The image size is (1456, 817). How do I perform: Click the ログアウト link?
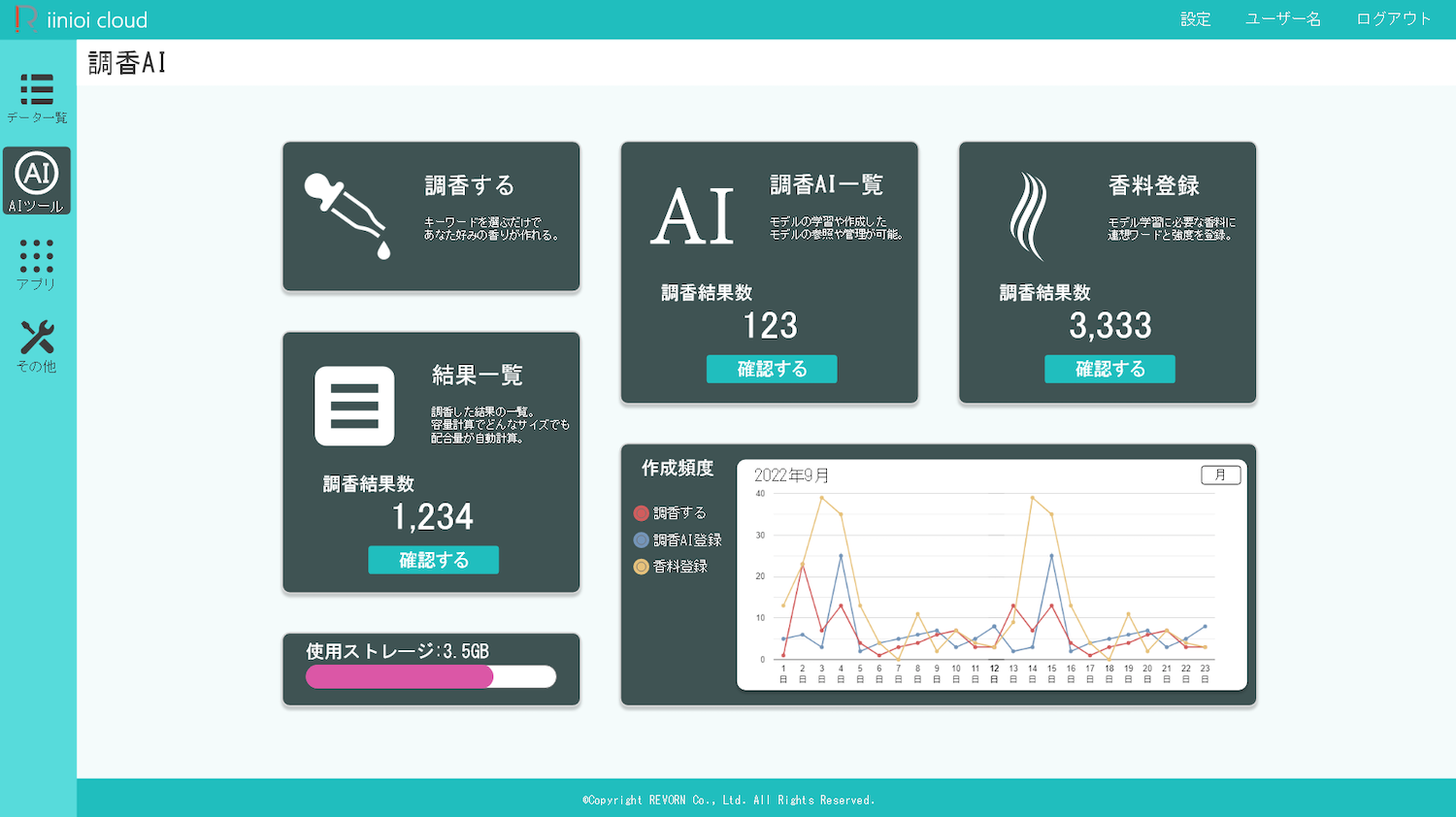tap(1392, 18)
